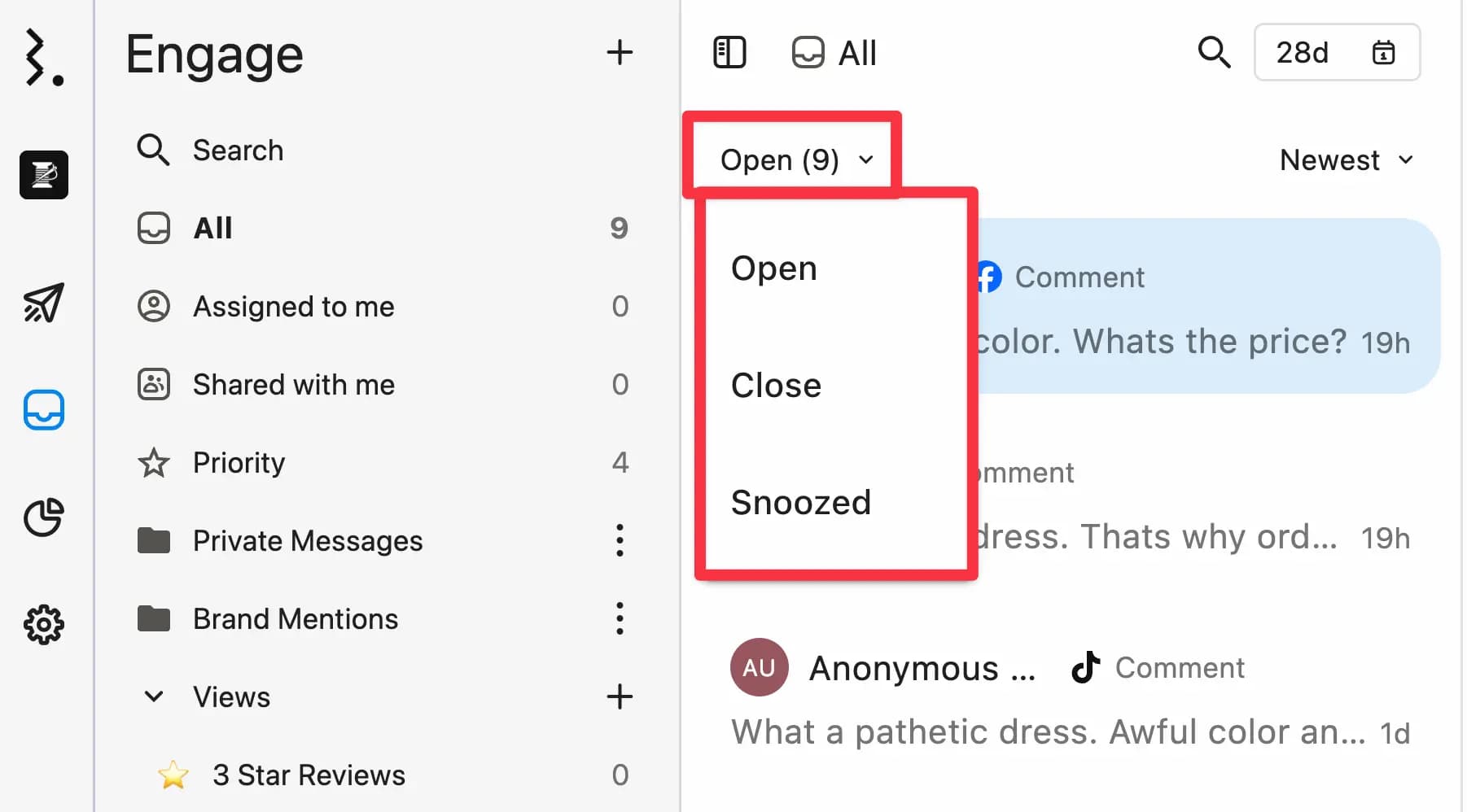
Task: Expand the Open (9) status dropdown
Action: (795, 159)
